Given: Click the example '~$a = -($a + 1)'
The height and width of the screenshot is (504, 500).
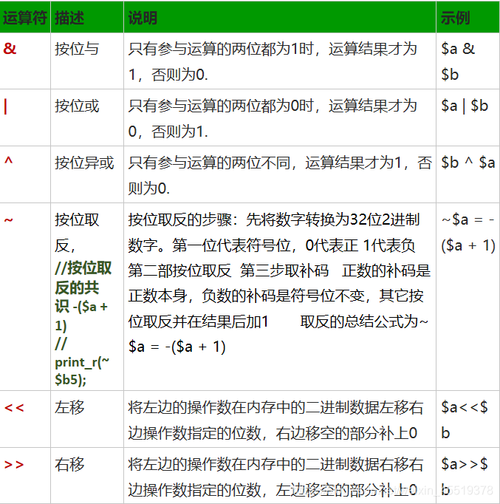Looking at the screenshot, I should click(x=468, y=233).
